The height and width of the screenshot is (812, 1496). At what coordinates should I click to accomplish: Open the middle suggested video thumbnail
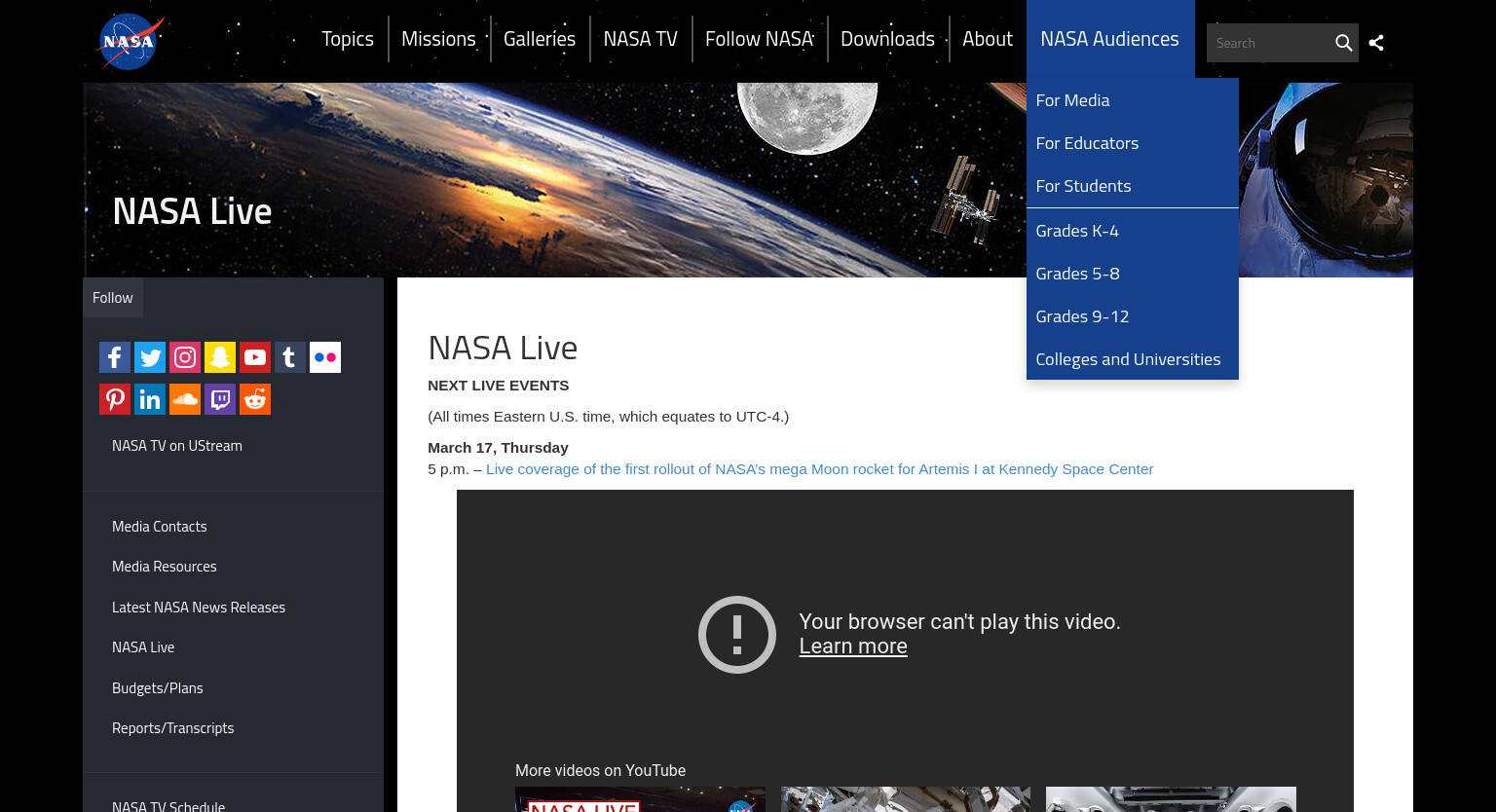[x=906, y=799]
